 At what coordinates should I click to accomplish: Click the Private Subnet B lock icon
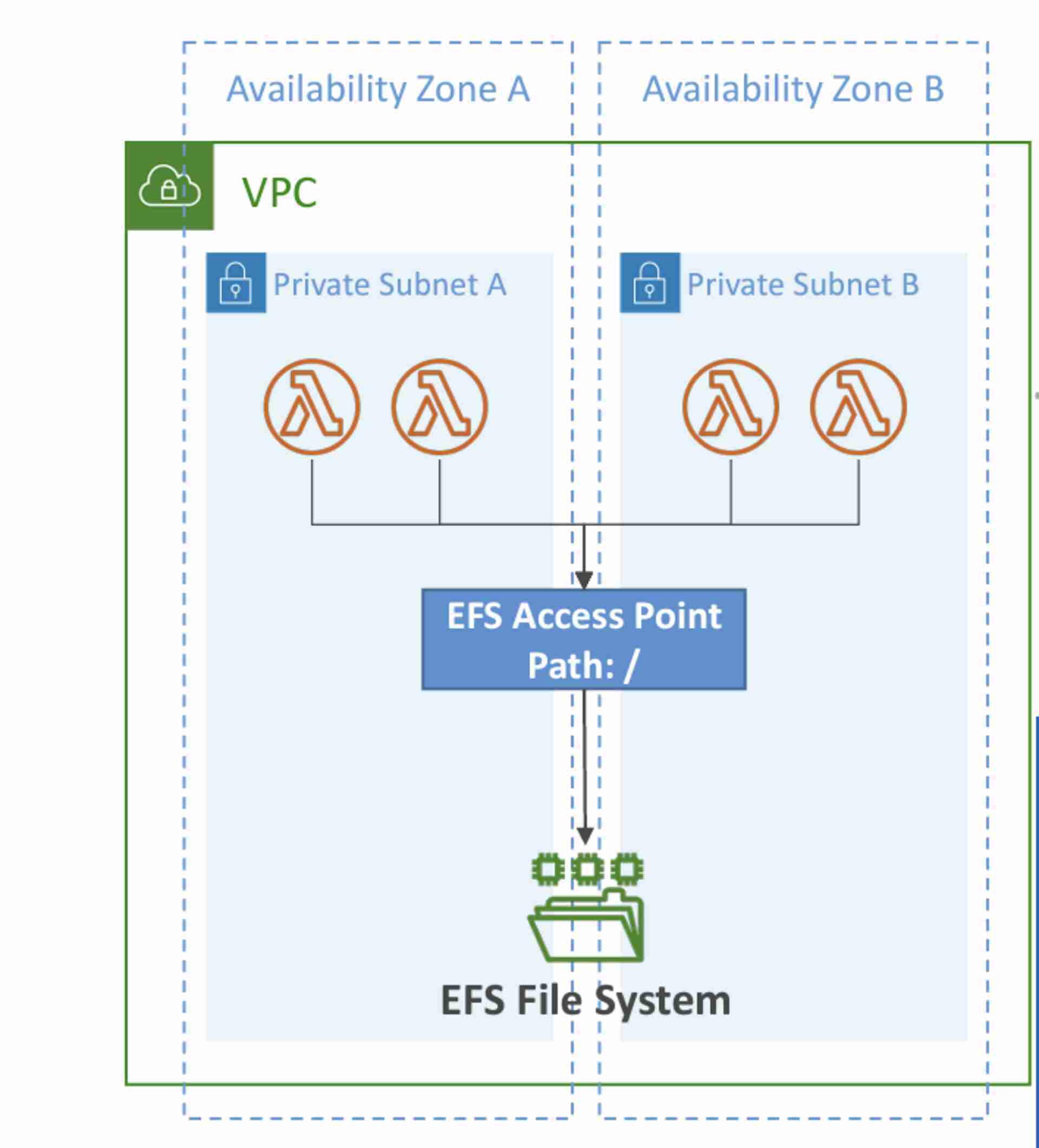click(x=649, y=283)
